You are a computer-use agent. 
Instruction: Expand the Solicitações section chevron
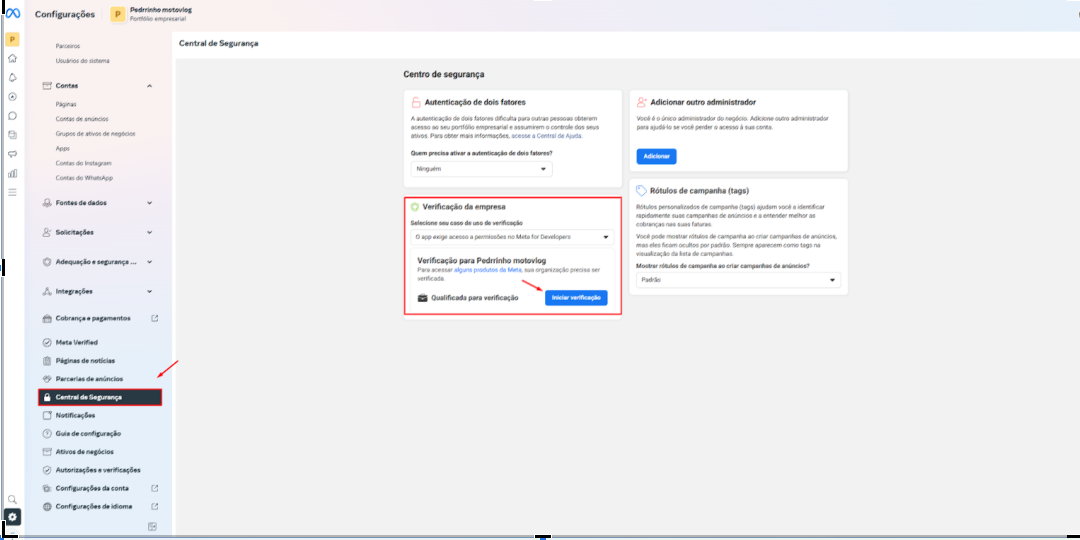(x=149, y=232)
